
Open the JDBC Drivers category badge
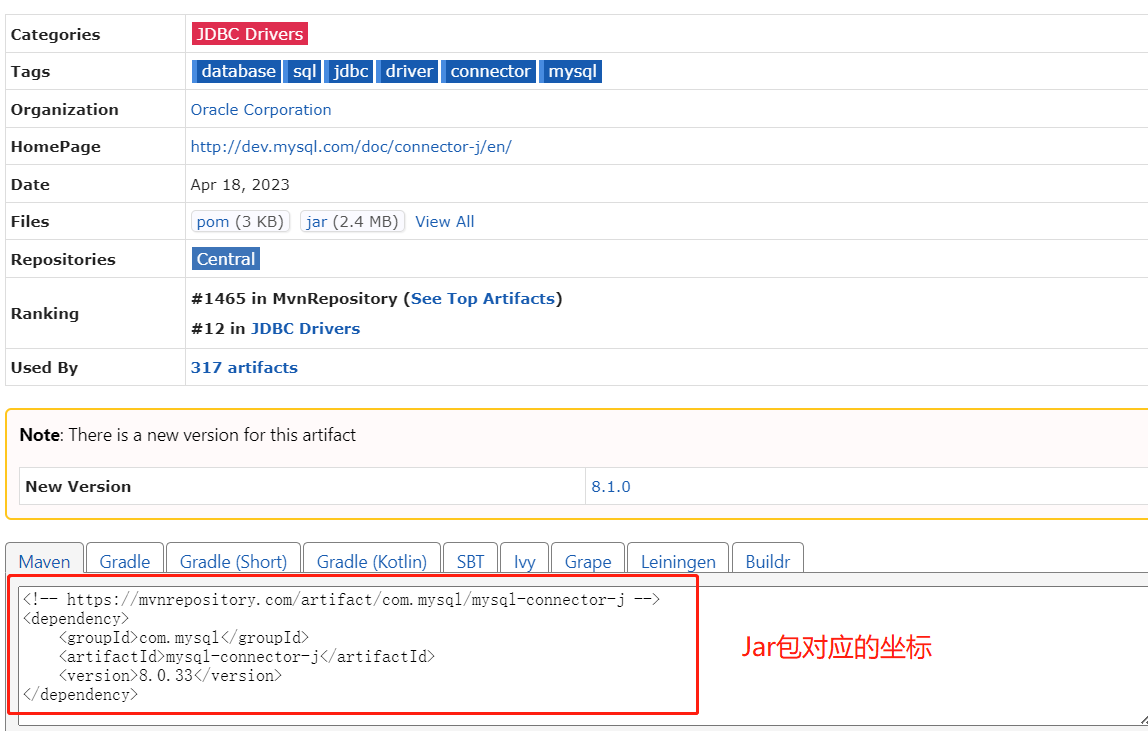[250, 34]
